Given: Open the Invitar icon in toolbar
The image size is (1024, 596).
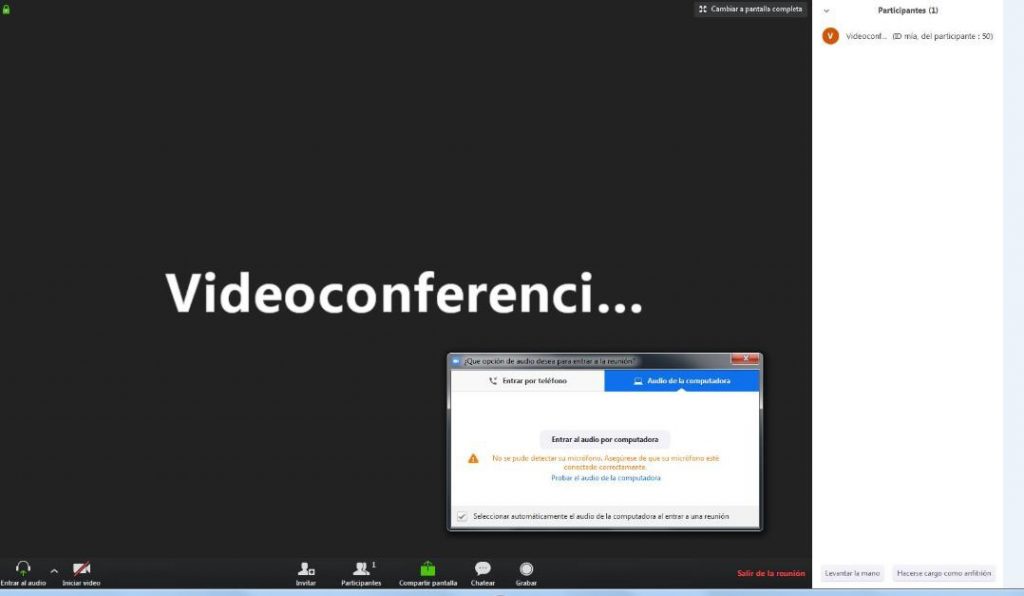Looking at the screenshot, I should pyautogui.click(x=306, y=568).
